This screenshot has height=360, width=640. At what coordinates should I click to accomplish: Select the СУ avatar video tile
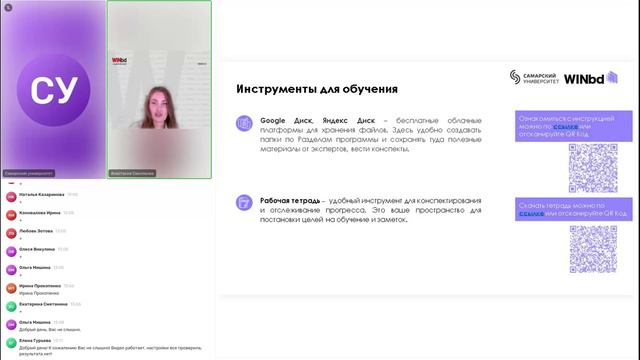tap(53, 89)
